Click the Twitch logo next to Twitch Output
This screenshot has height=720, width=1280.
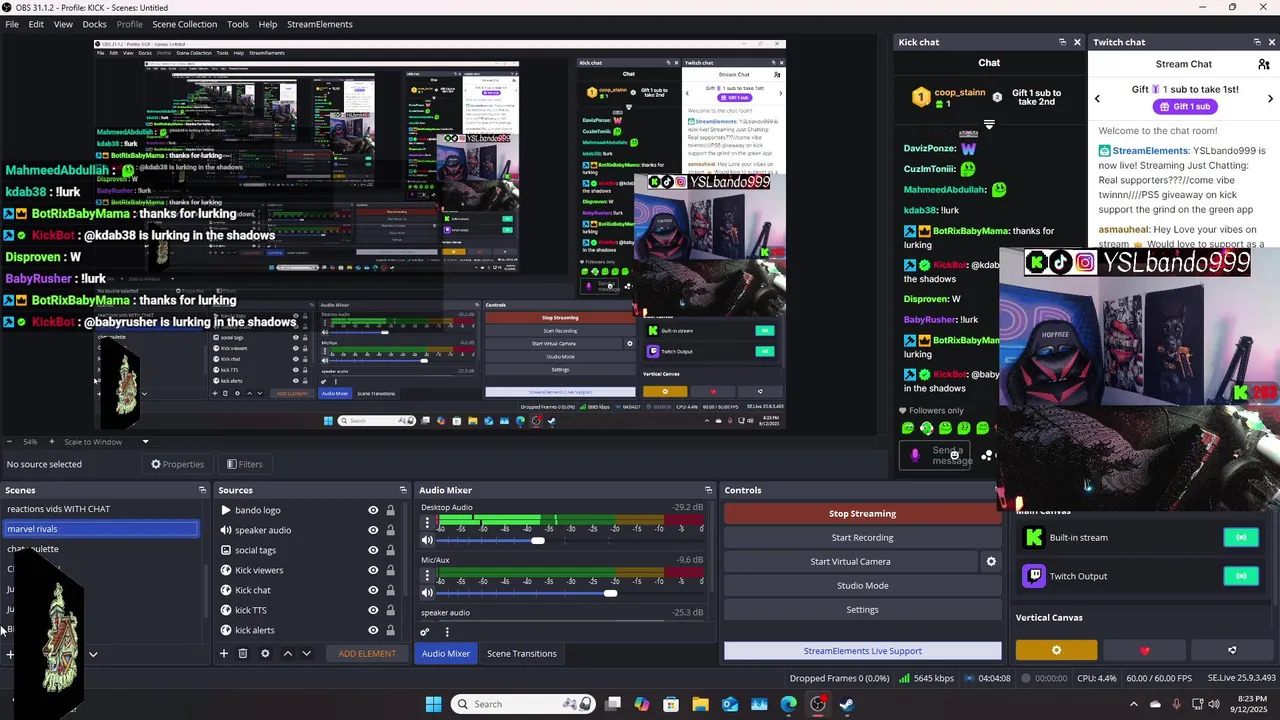1034,576
